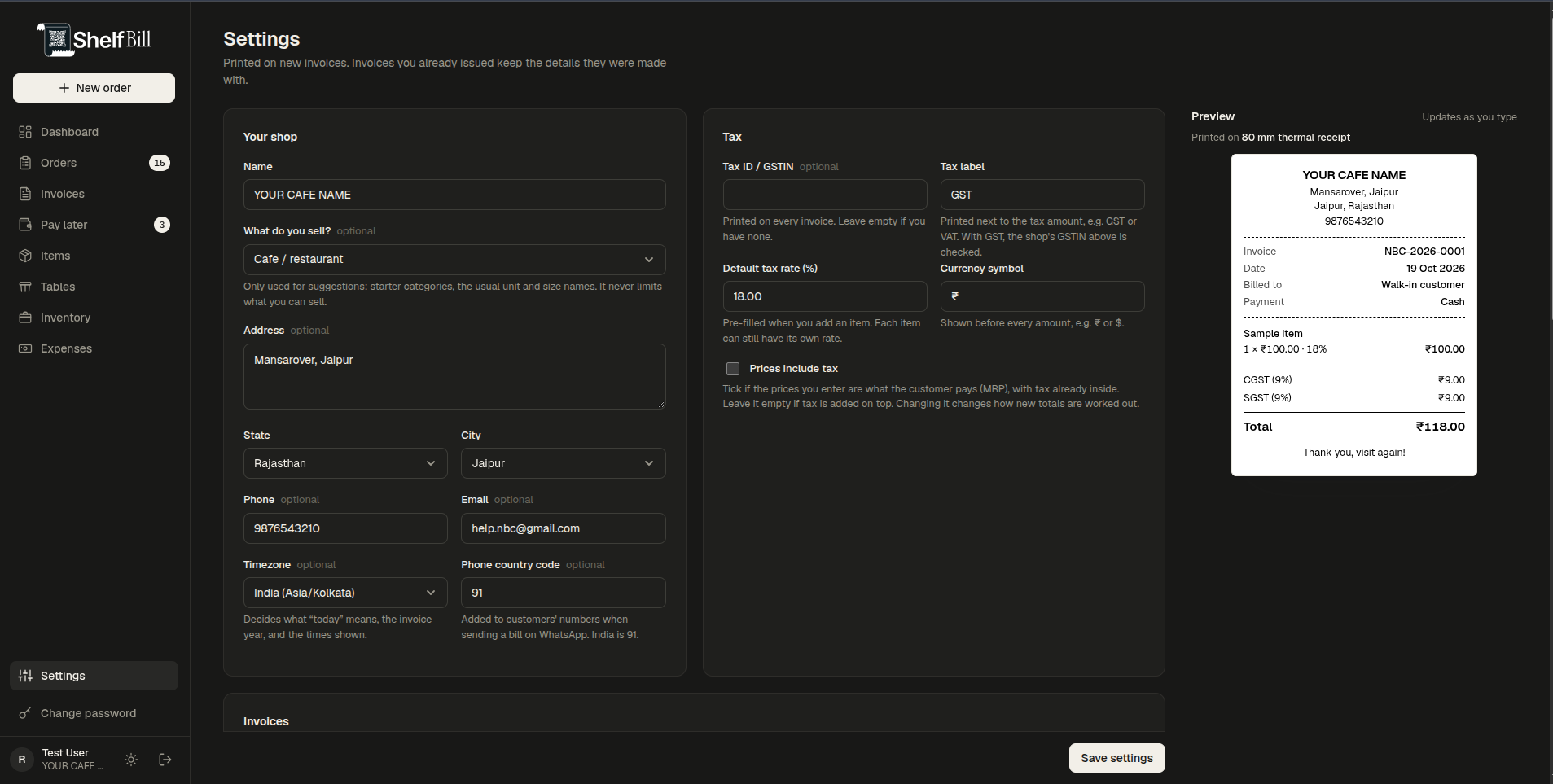Click the Currency symbol field
The height and width of the screenshot is (784, 1553).
(1042, 296)
